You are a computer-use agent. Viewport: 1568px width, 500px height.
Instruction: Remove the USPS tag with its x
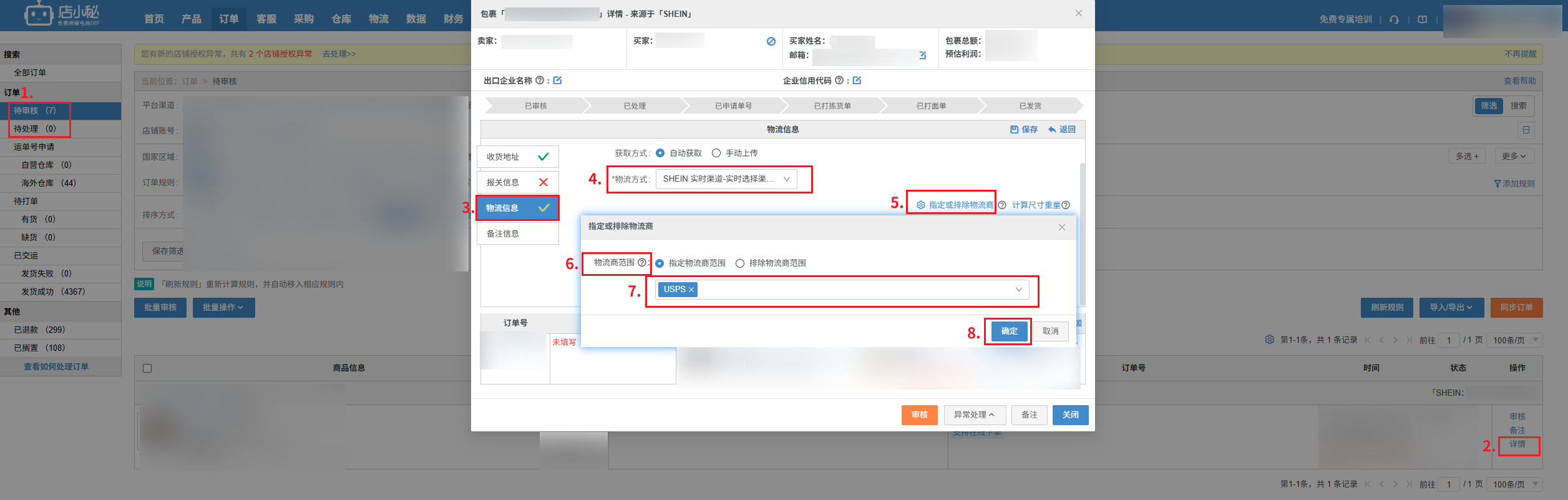[x=691, y=290]
